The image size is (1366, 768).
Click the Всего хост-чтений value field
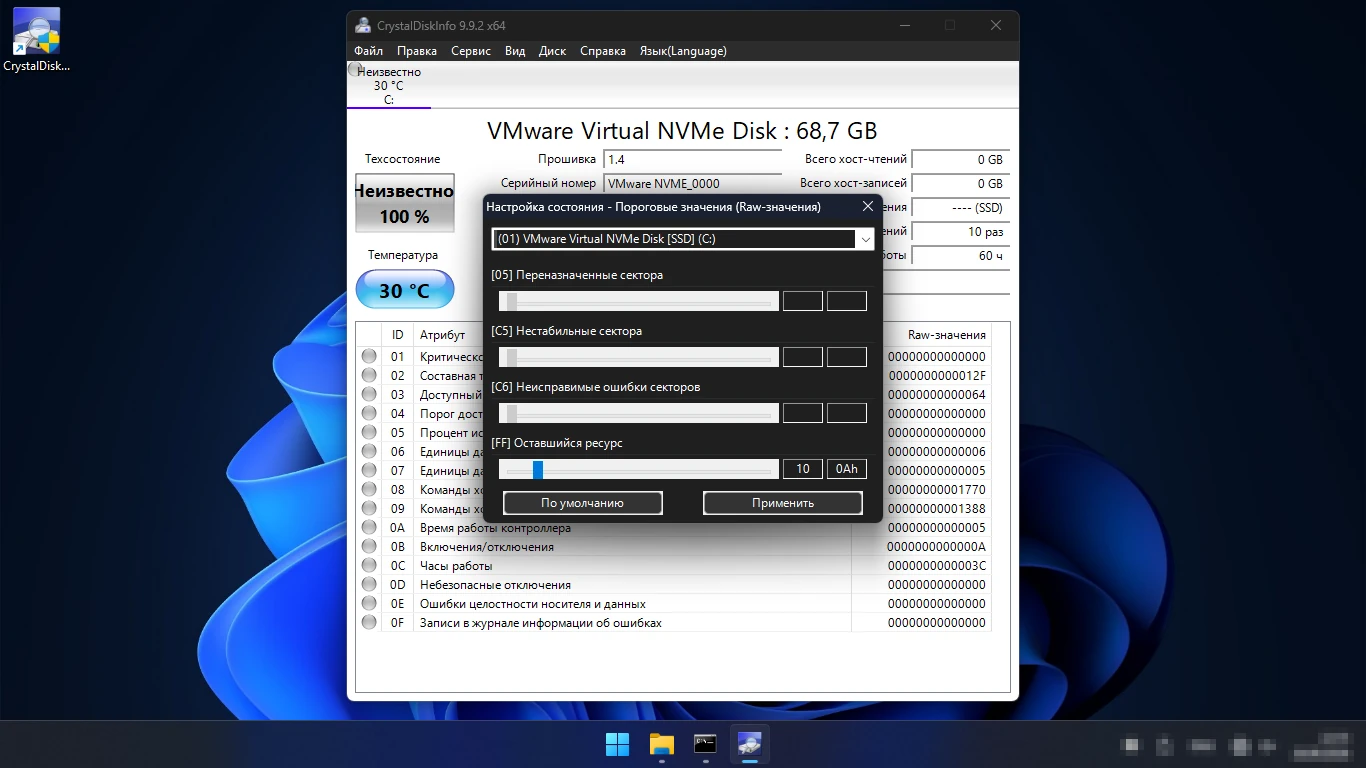click(961, 159)
